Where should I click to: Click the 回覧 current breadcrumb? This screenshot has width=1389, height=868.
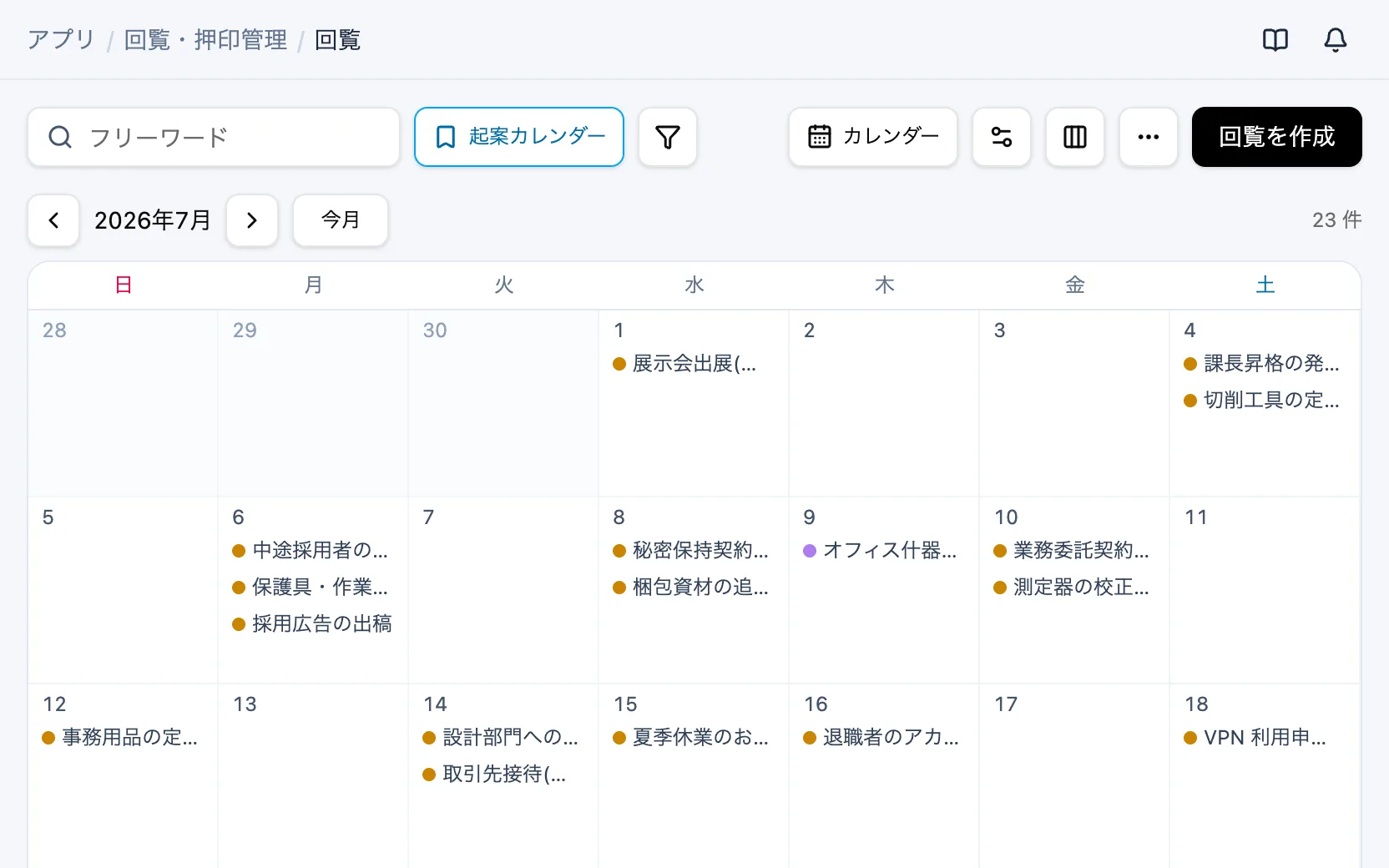click(x=337, y=40)
